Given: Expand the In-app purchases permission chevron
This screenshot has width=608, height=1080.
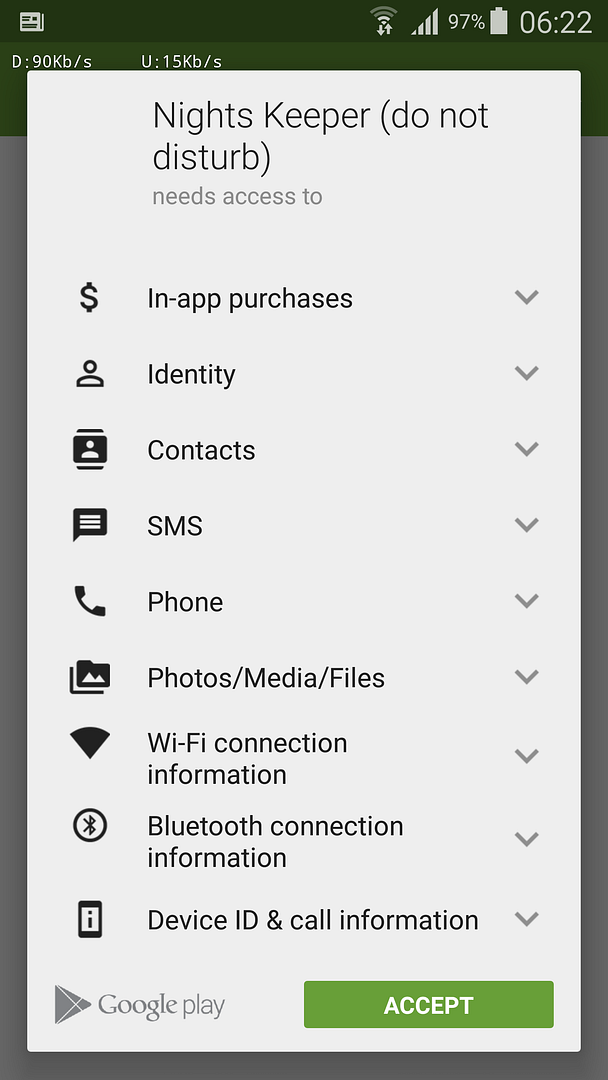Looking at the screenshot, I should (526, 297).
